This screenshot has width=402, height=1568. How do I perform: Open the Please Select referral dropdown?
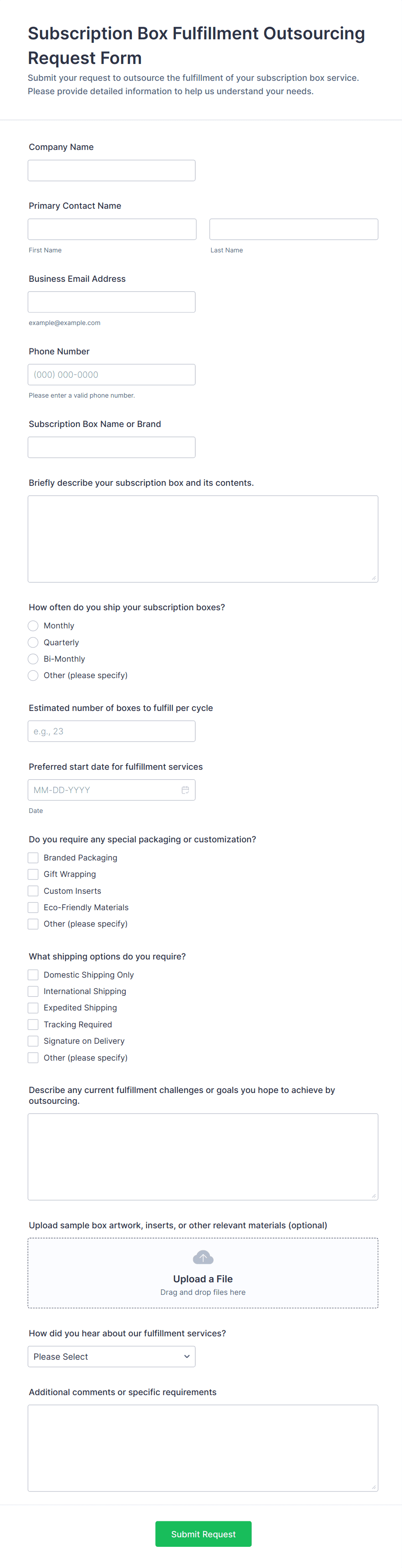[x=112, y=1356]
